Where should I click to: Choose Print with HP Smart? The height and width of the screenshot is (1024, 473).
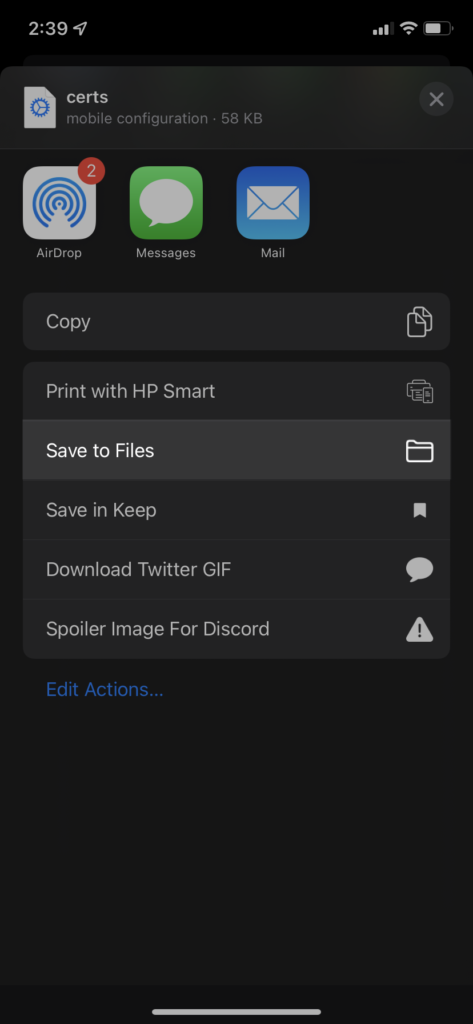pyautogui.click(x=236, y=391)
